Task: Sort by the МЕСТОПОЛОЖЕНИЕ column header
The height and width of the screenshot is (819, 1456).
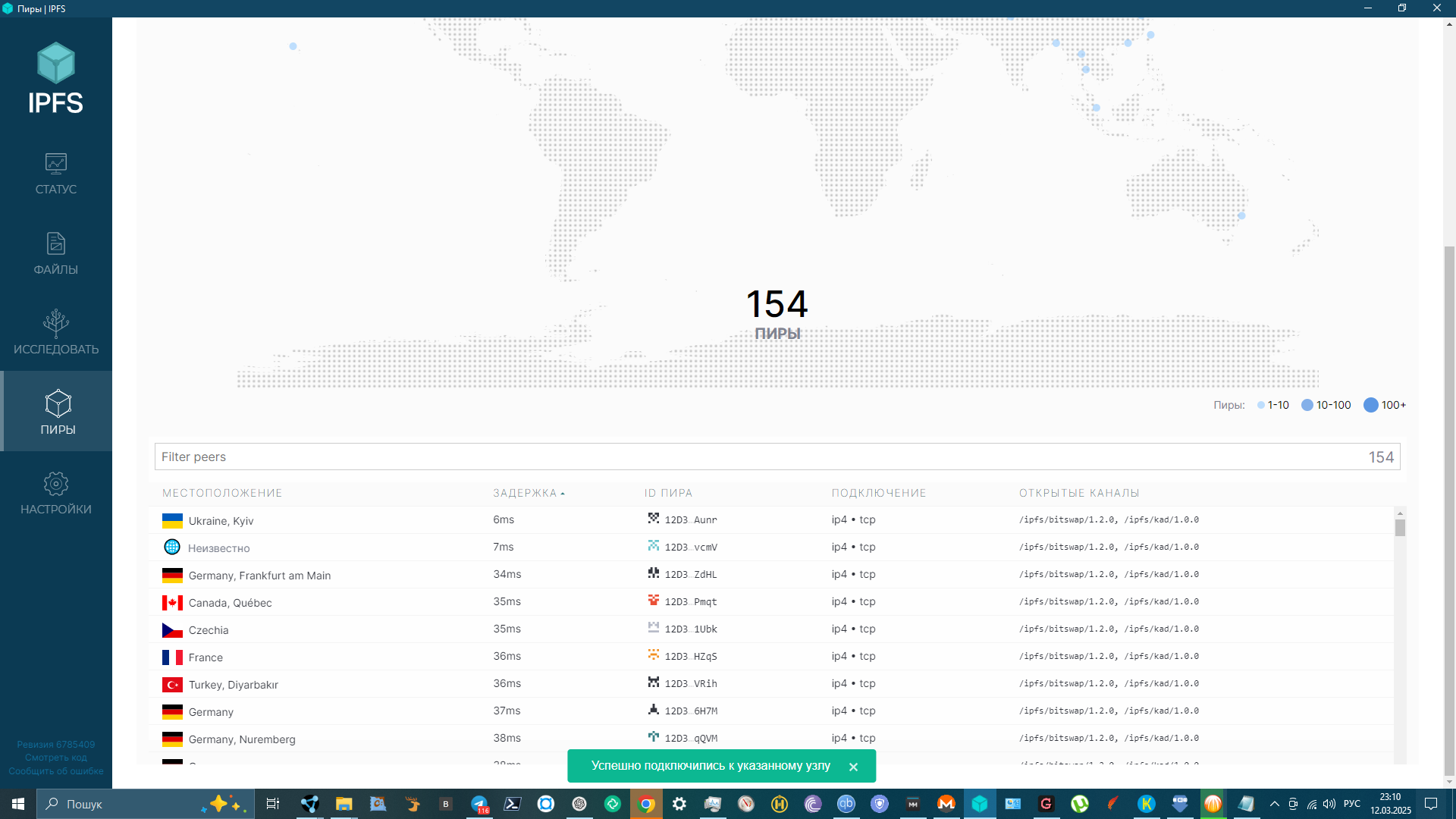Action: [x=222, y=494]
